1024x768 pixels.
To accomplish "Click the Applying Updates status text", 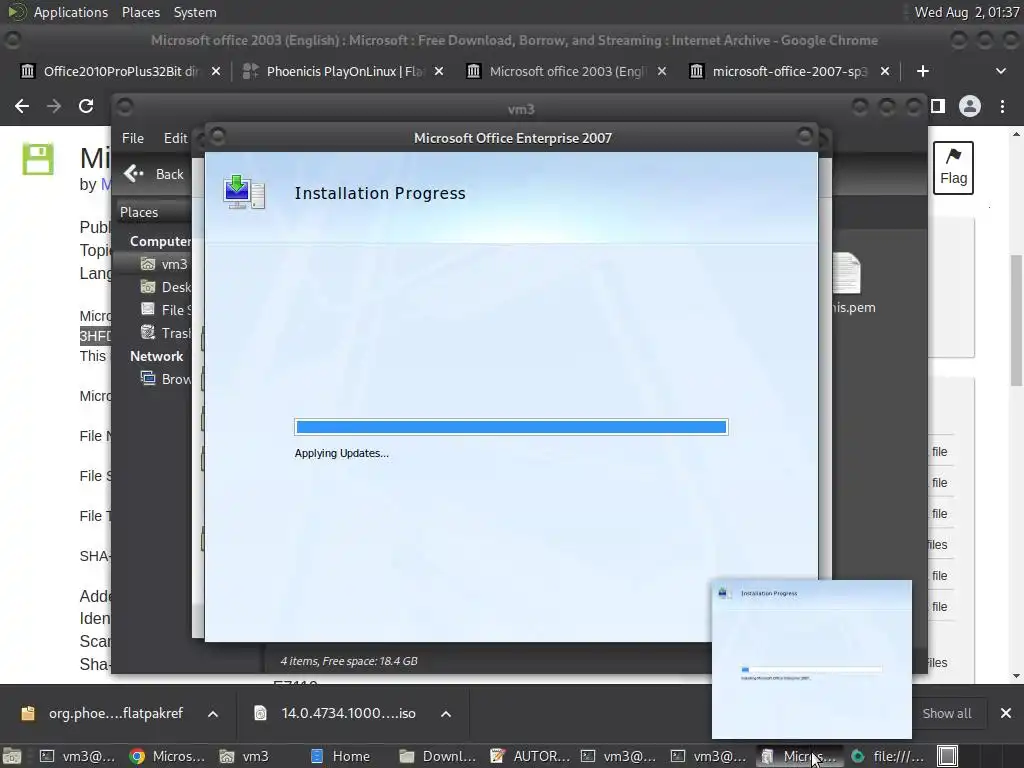I will coord(342,453).
